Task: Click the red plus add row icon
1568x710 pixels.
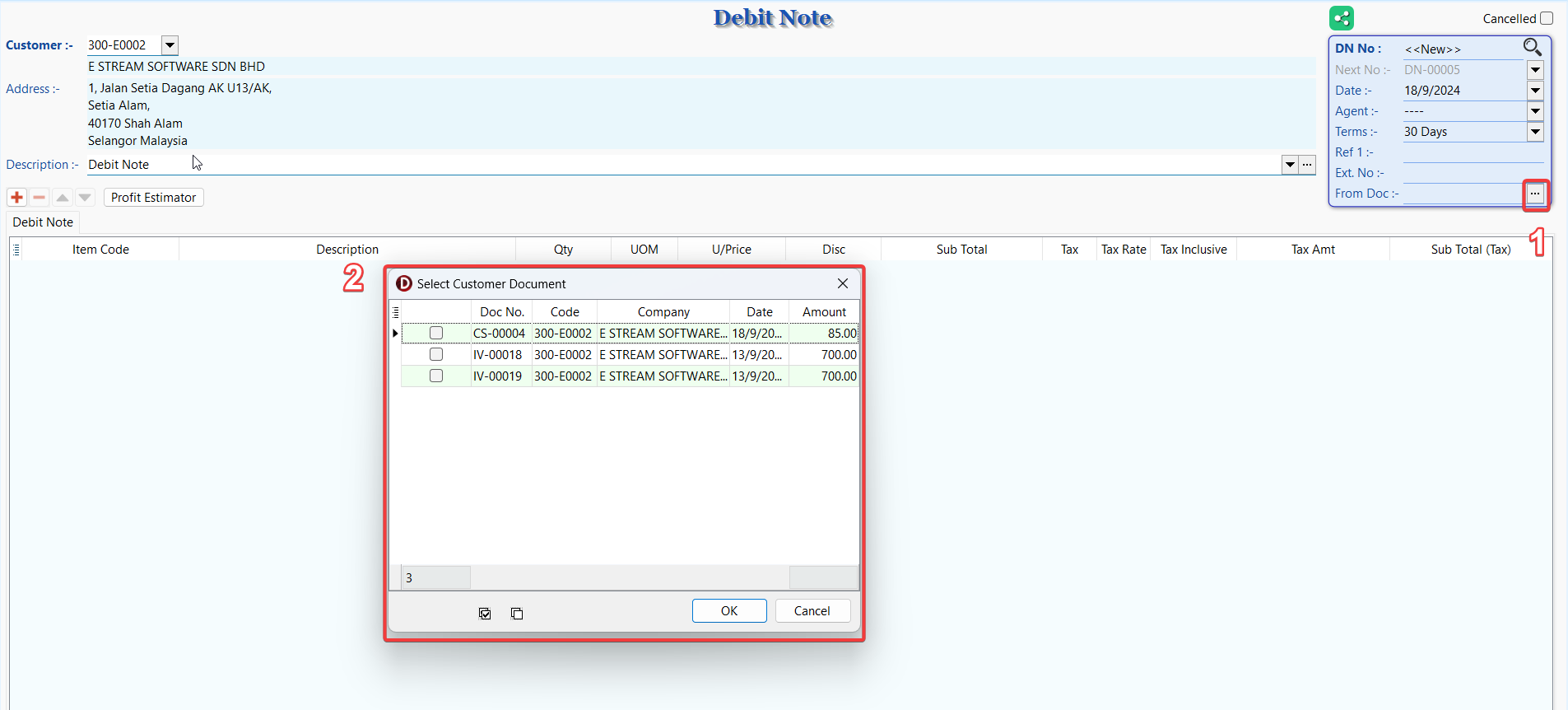Action: pos(16,198)
